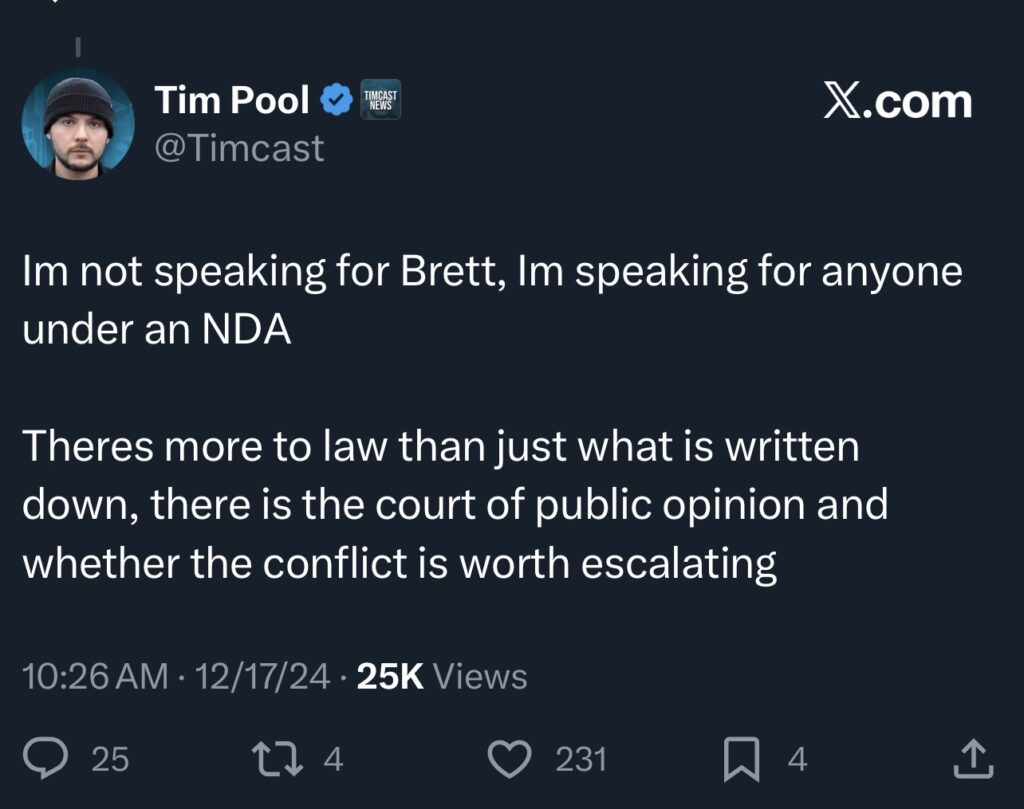
Task: Click the like count 231
Action: point(581,760)
